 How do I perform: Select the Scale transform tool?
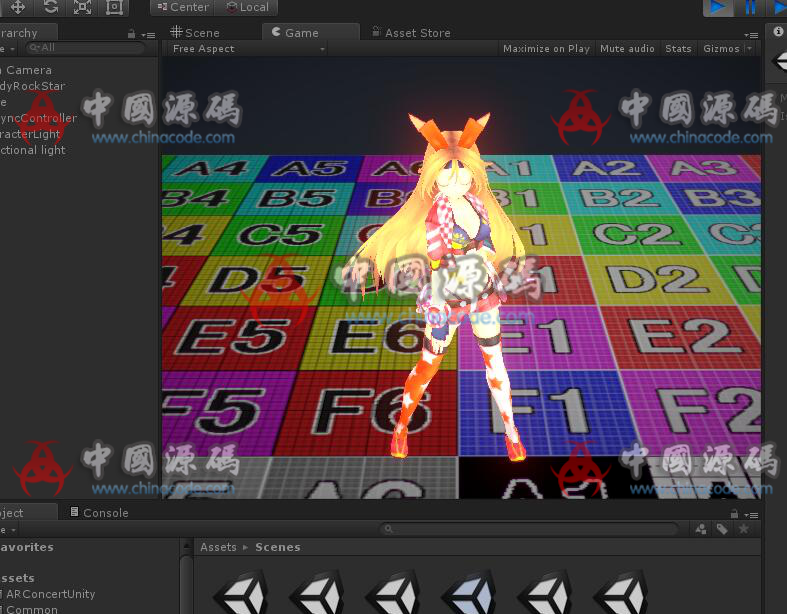[82, 7]
